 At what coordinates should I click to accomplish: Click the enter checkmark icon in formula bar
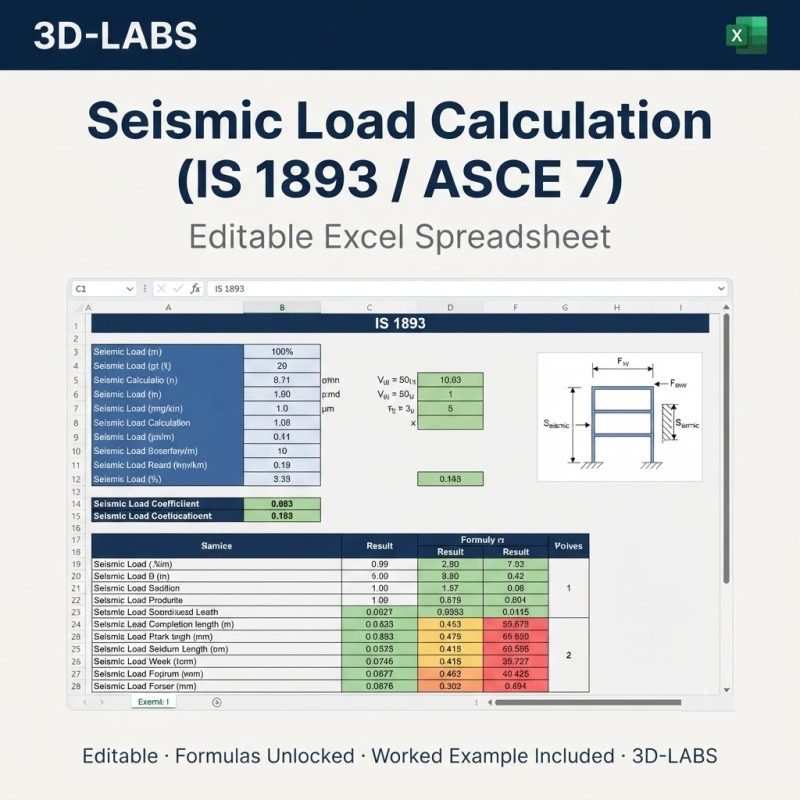tap(178, 289)
